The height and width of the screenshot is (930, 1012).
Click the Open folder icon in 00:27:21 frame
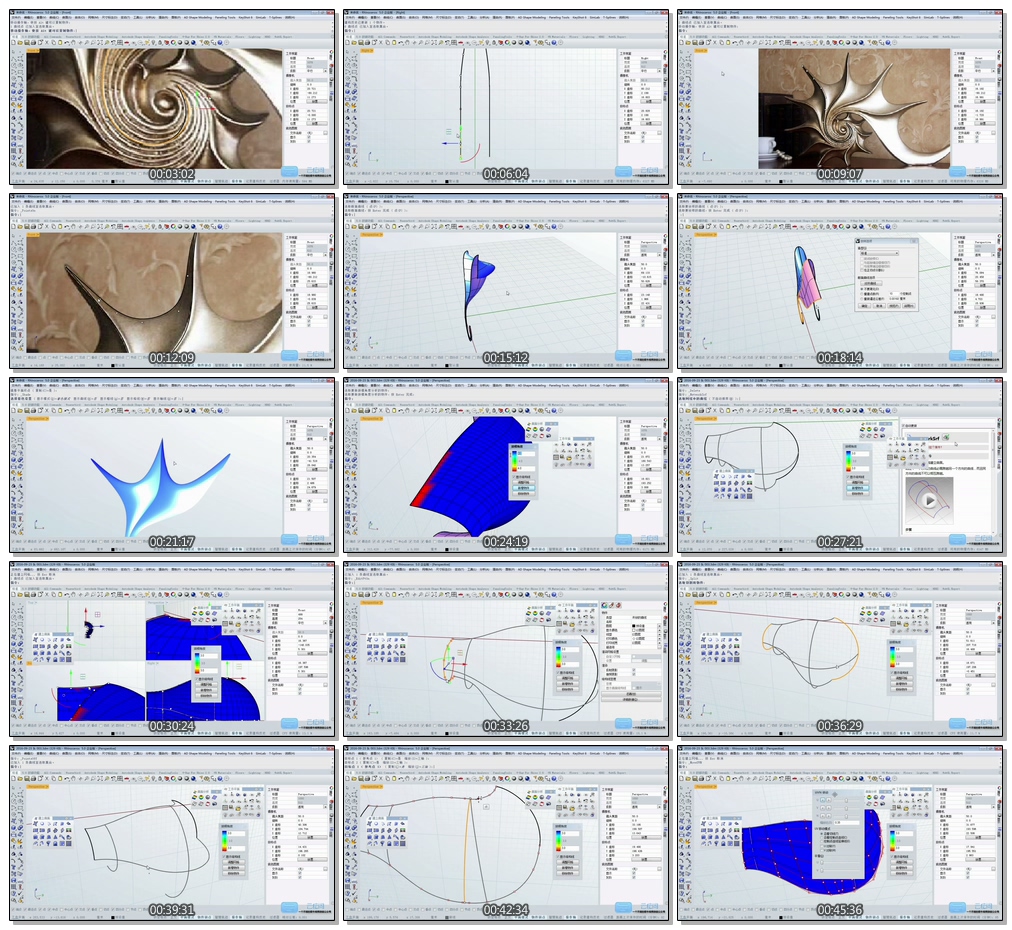pos(688,410)
